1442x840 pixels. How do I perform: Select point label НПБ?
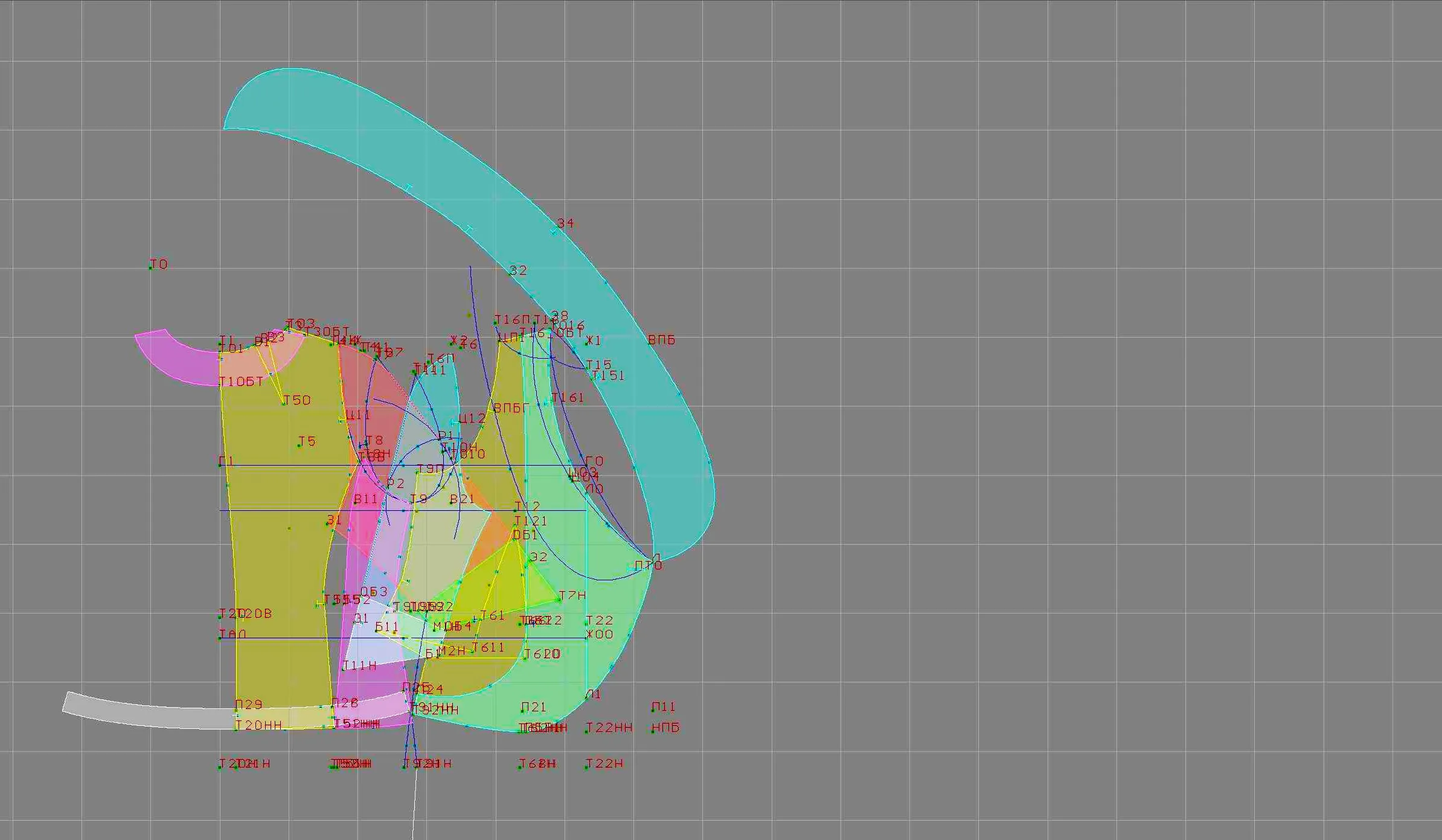[x=666, y=728]
